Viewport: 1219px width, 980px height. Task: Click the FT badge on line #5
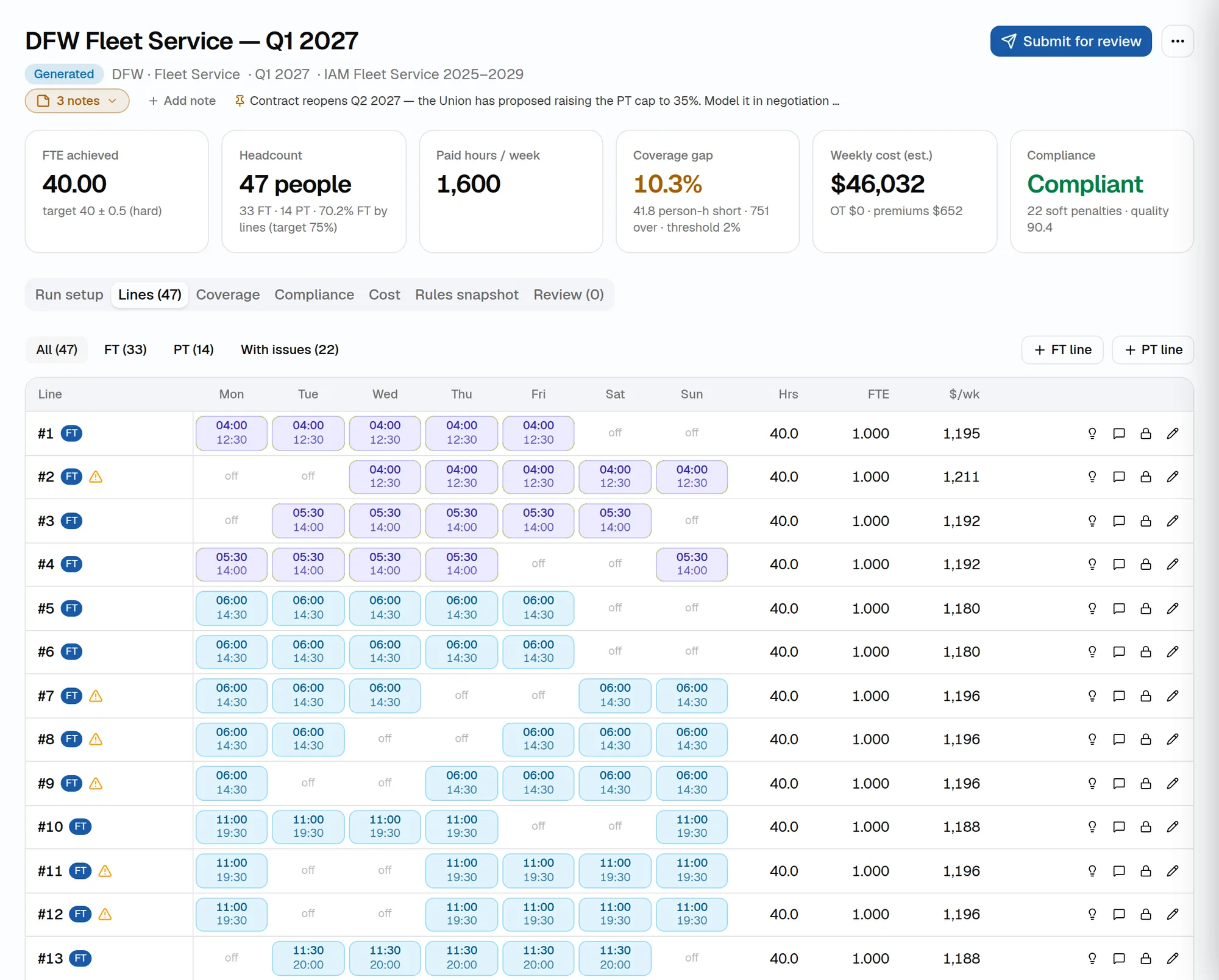[x=71, y=608]
